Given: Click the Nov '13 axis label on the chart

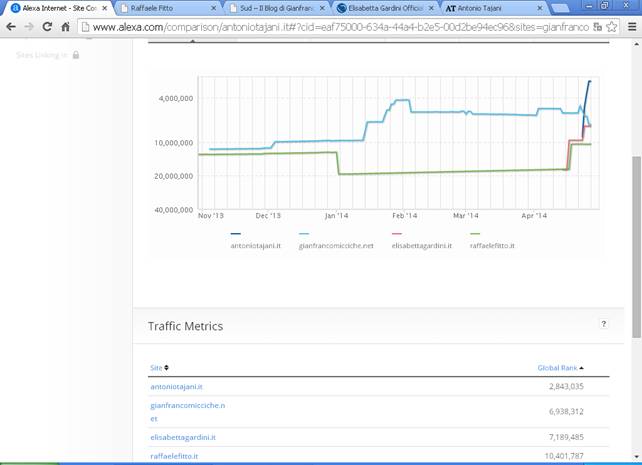Looking at the screenshot, I should click(x=211, y=216).
